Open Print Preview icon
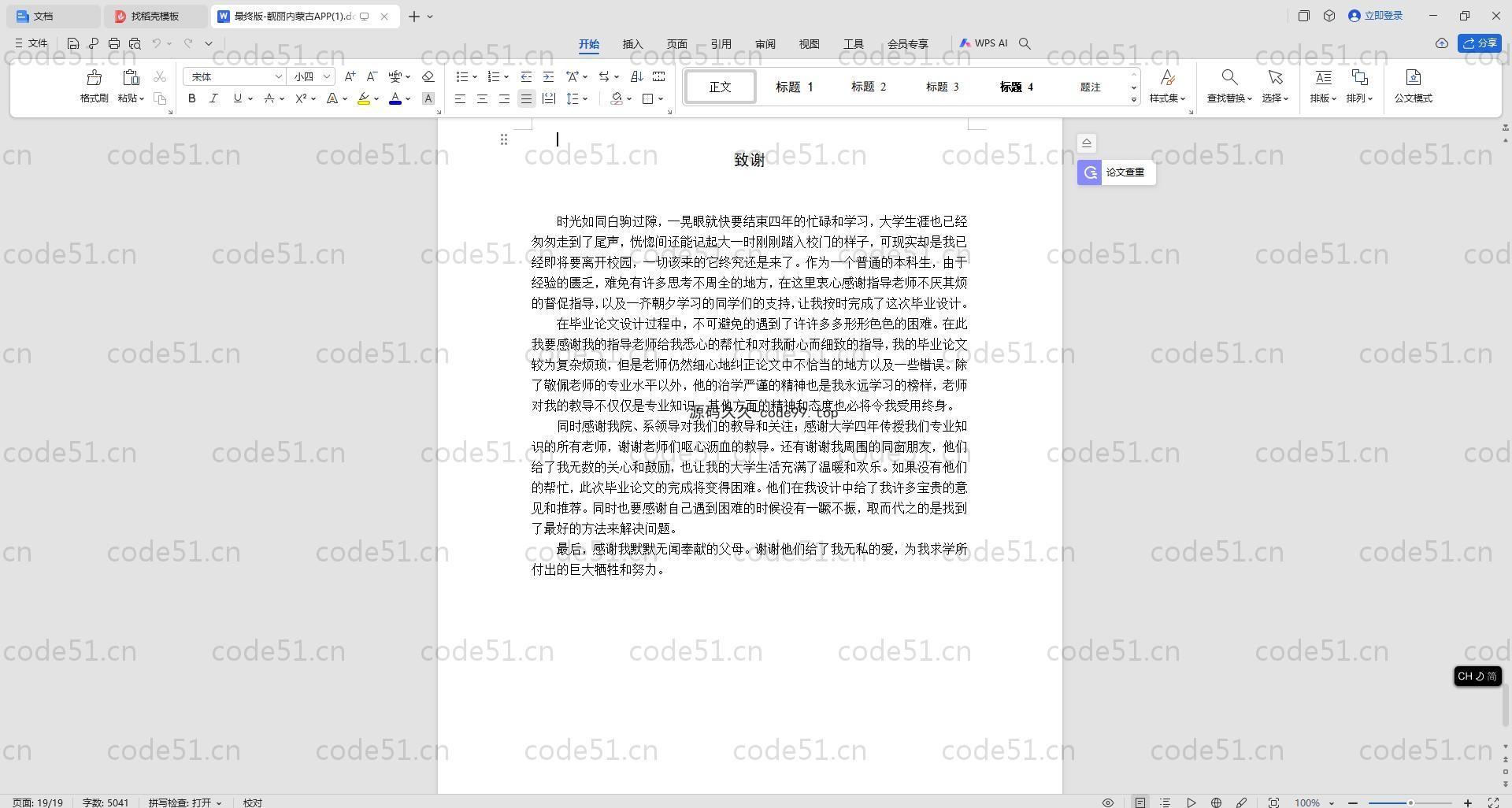The image size is (1512, 808). coord(135,43)
